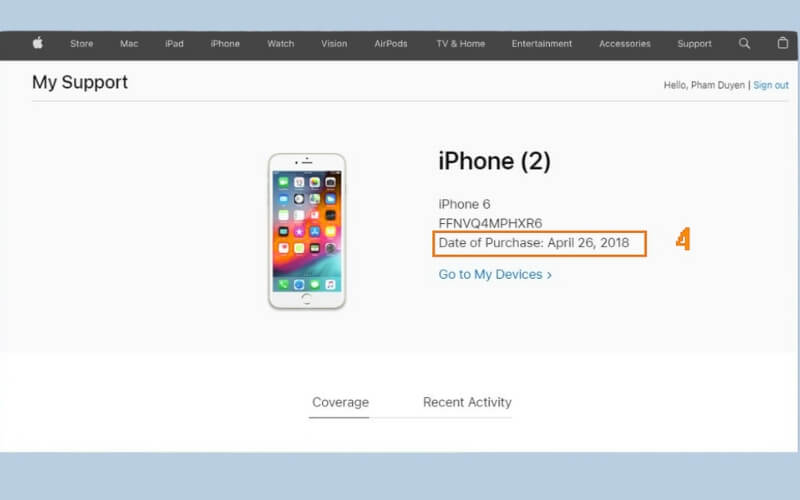This screenshot has width=800, height=500.
Task: Click the Apple logo in the navigation bar
Action: point(38,43)
